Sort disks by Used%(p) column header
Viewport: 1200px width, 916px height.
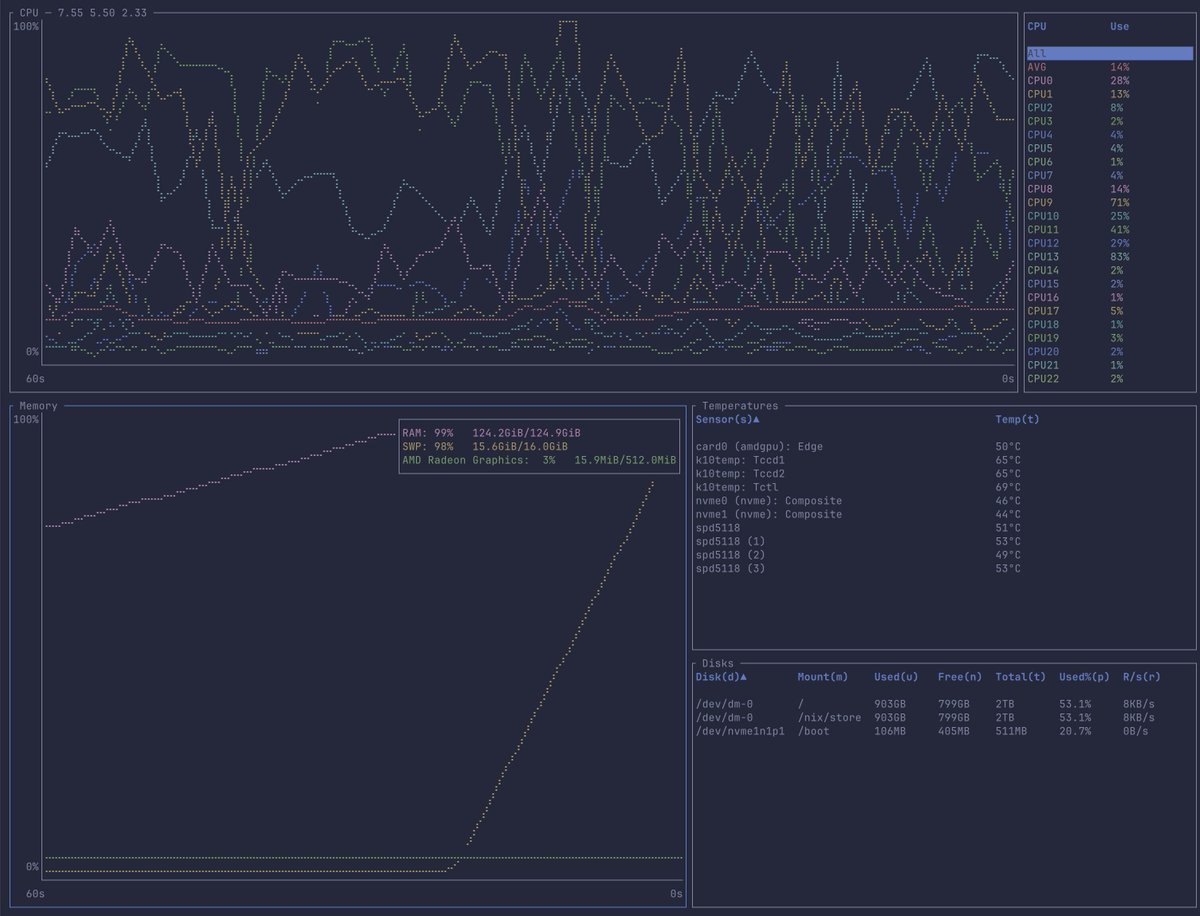[x=1085, y=677]
